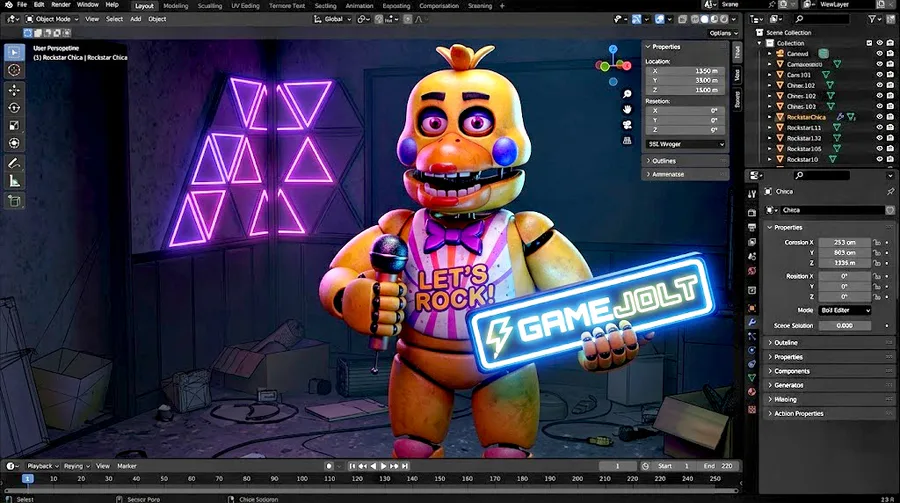Select the Transform tool
Viewport: 900px width, 503px height.
click(14, 143)
